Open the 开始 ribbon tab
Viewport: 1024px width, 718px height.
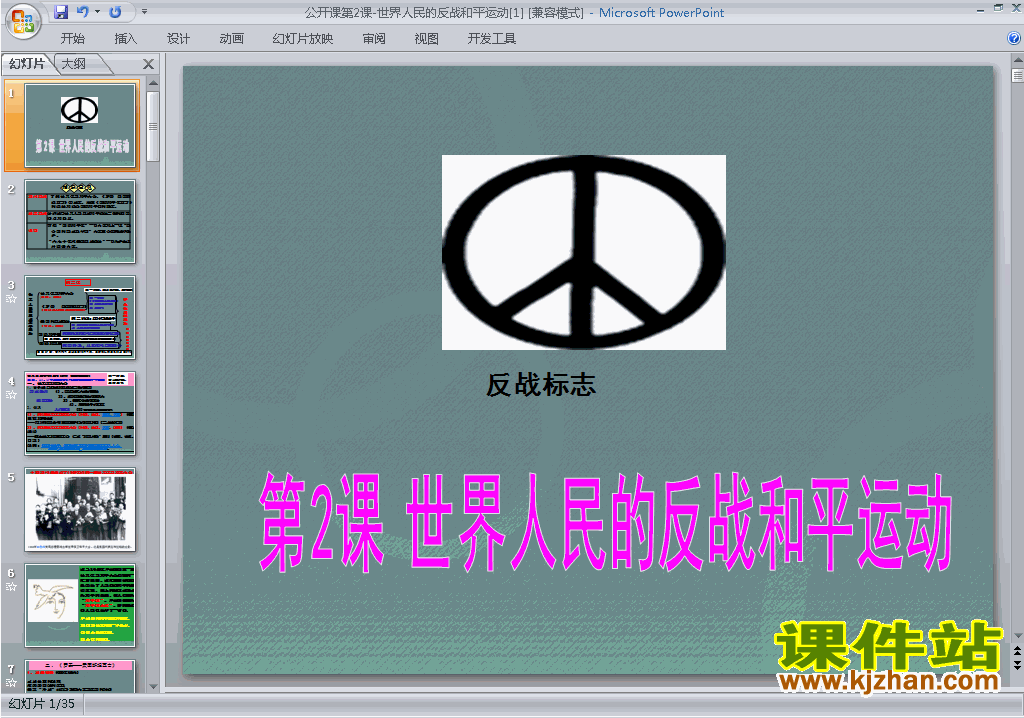tap(72, 39)
